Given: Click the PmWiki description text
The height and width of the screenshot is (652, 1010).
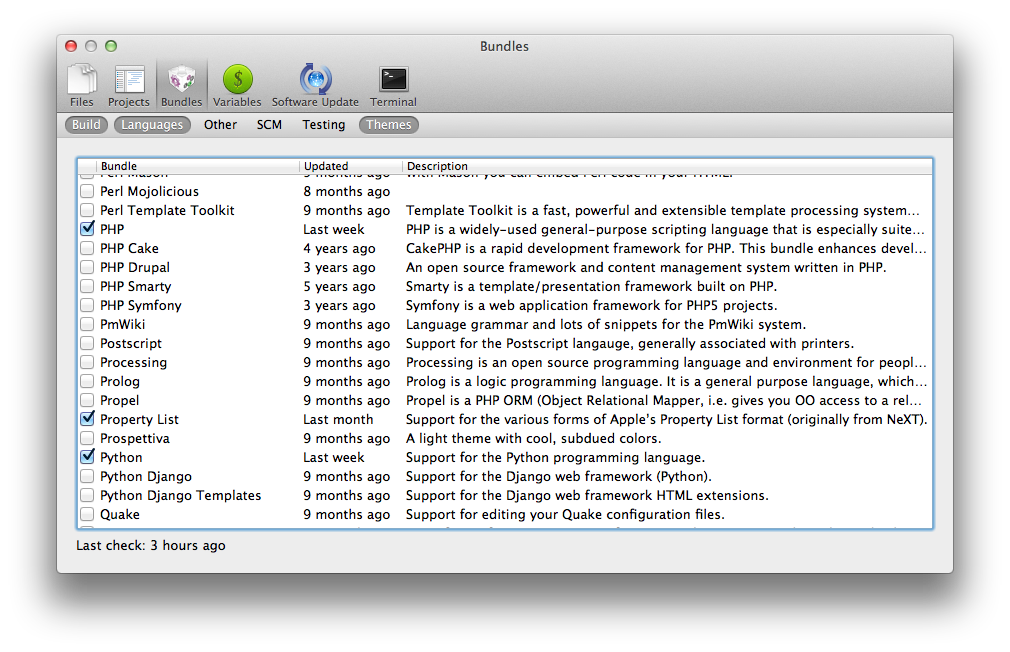Looking at the screenshot, I should click(x=605, y=324).
